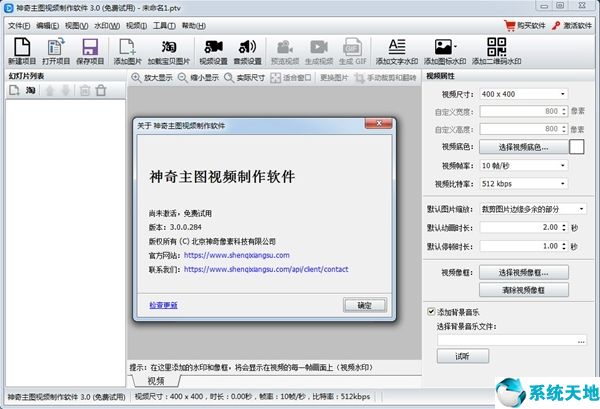Screen dimensions: 600x409
Task: Click the 更换图片 (replace picture) button
Action: pos(334,78)
